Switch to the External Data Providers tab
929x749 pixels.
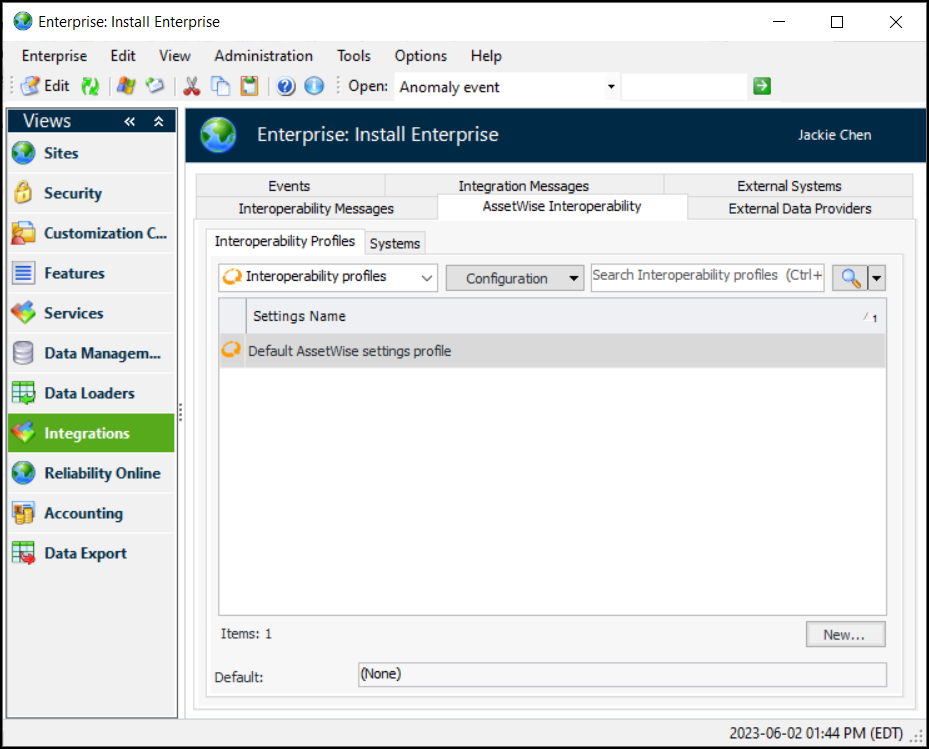800,208
